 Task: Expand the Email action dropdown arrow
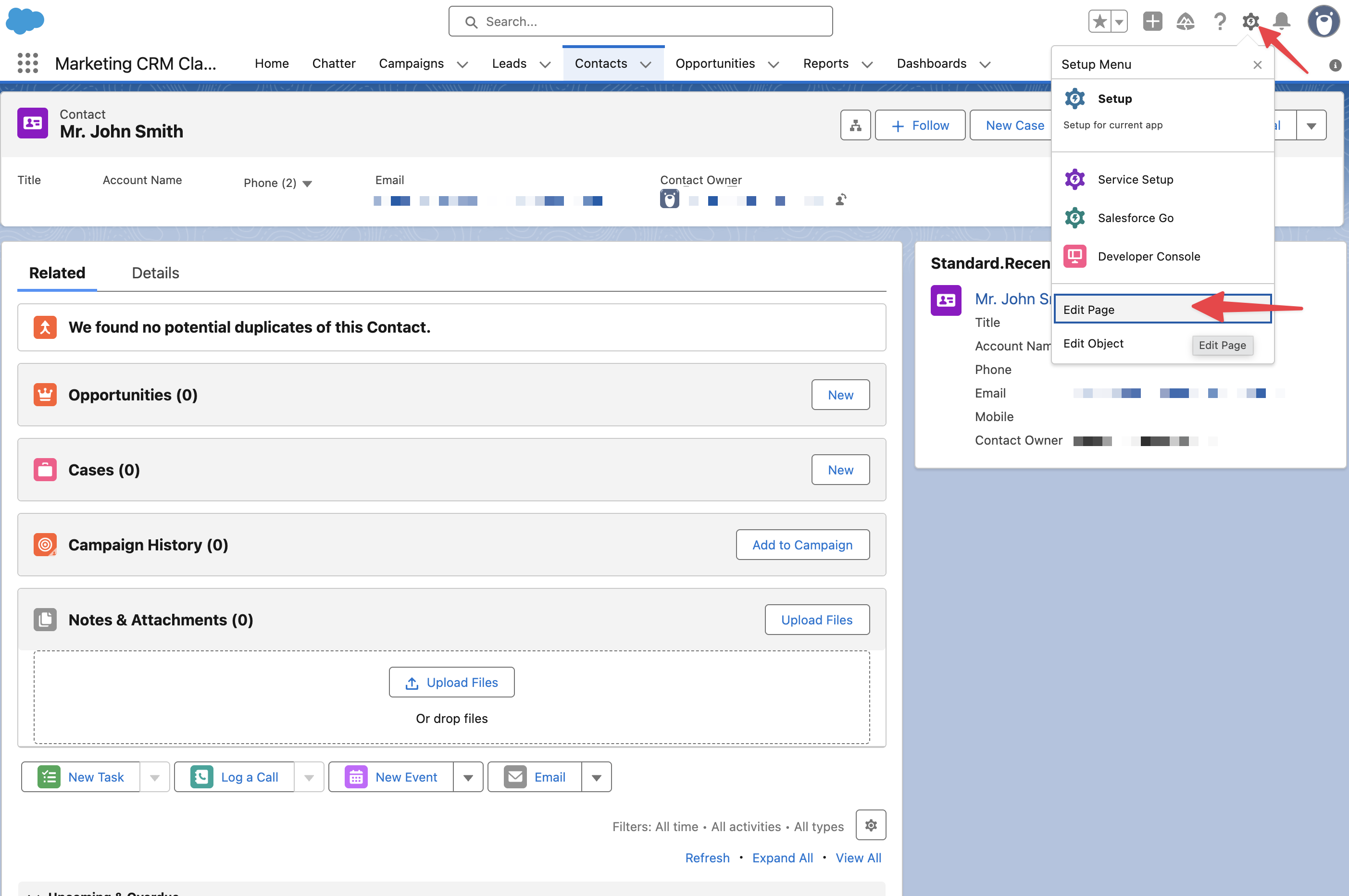597,777
